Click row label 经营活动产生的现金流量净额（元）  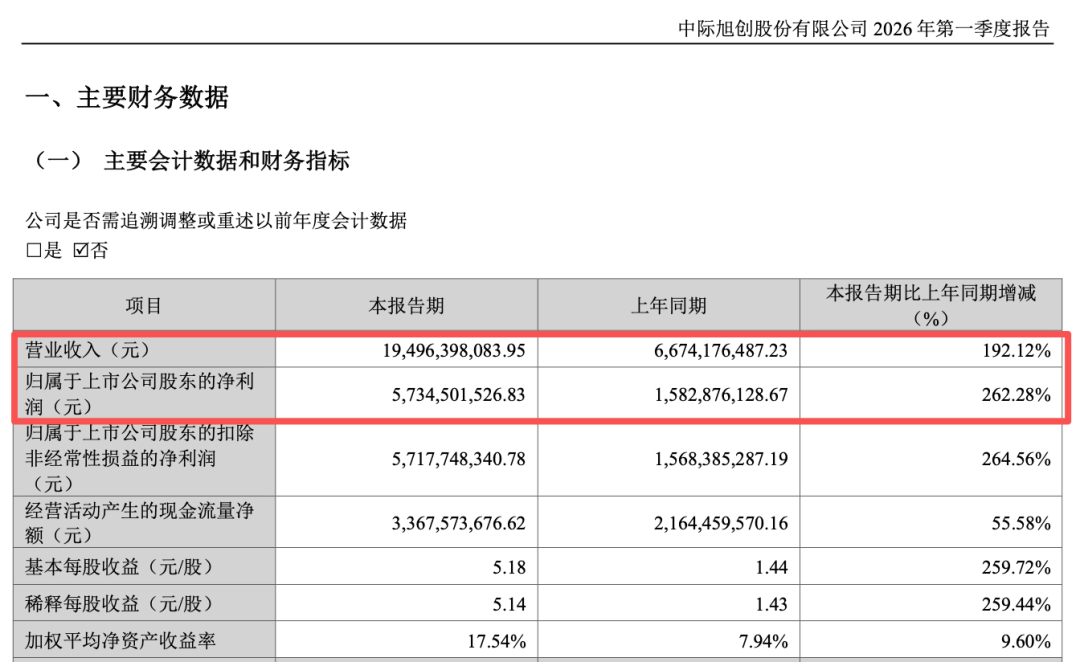pos(140,522)
